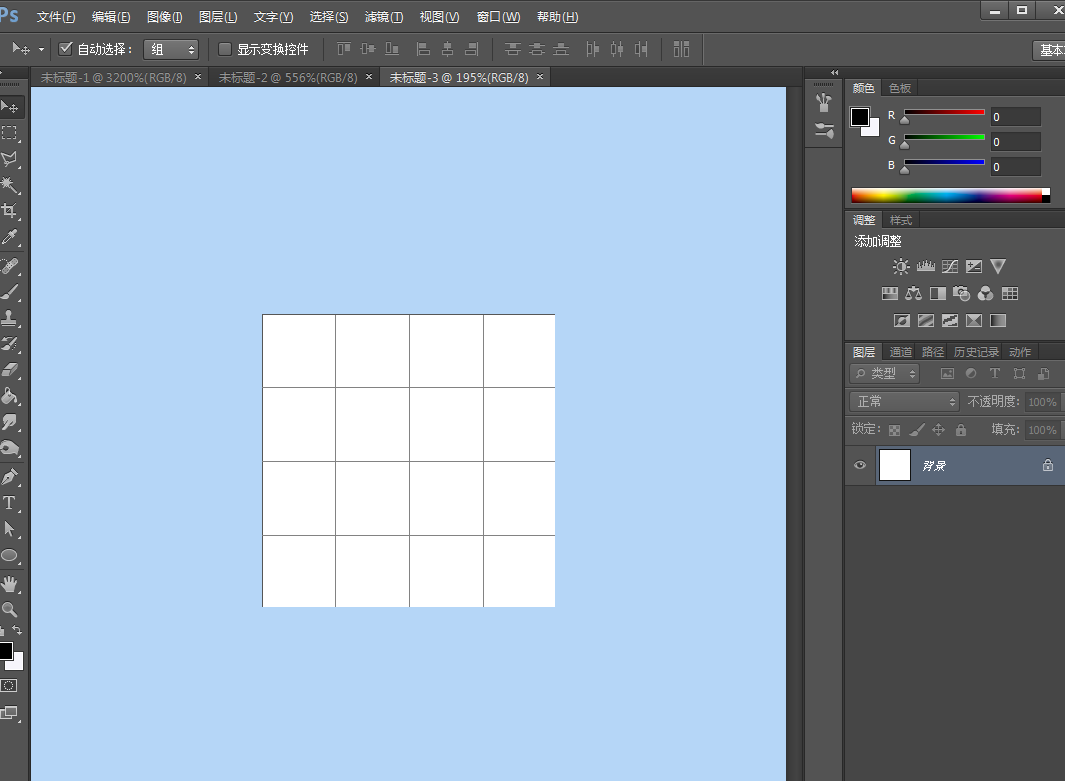
Task: Select the Eraser tool
Action: tap(10, 370)
